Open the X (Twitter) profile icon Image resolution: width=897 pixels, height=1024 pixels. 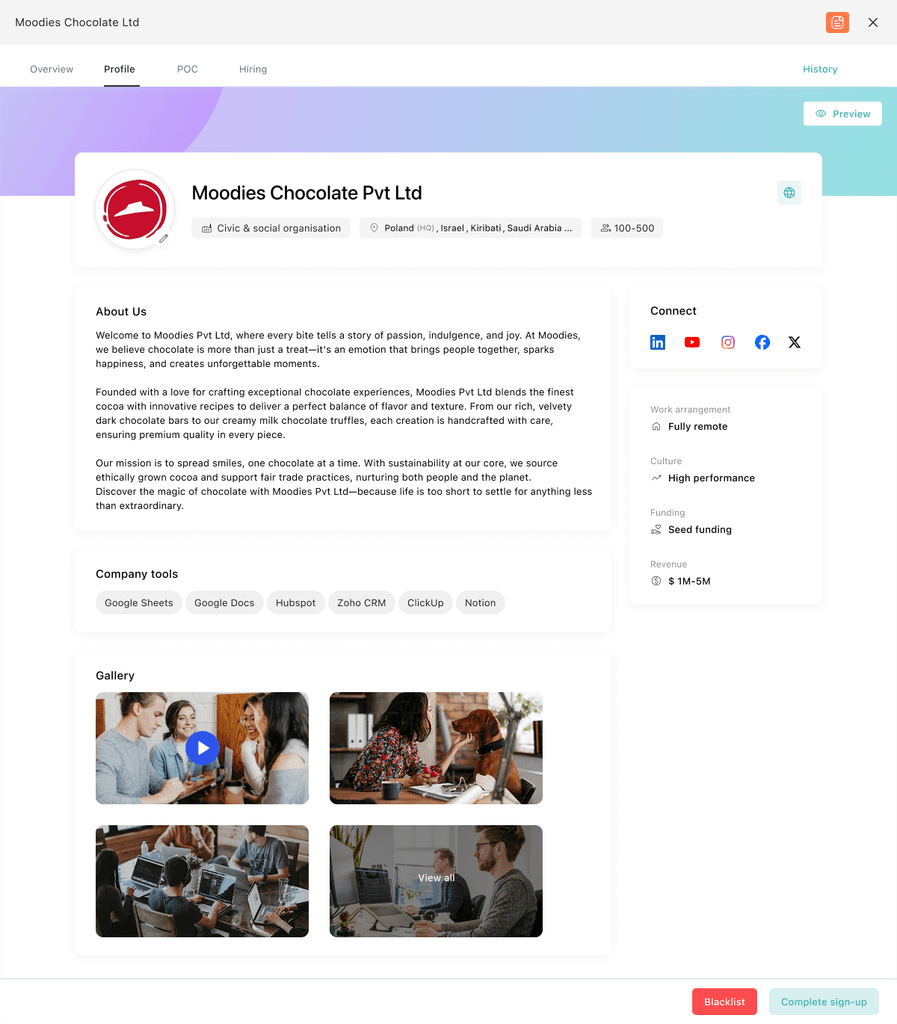point(794,342)
